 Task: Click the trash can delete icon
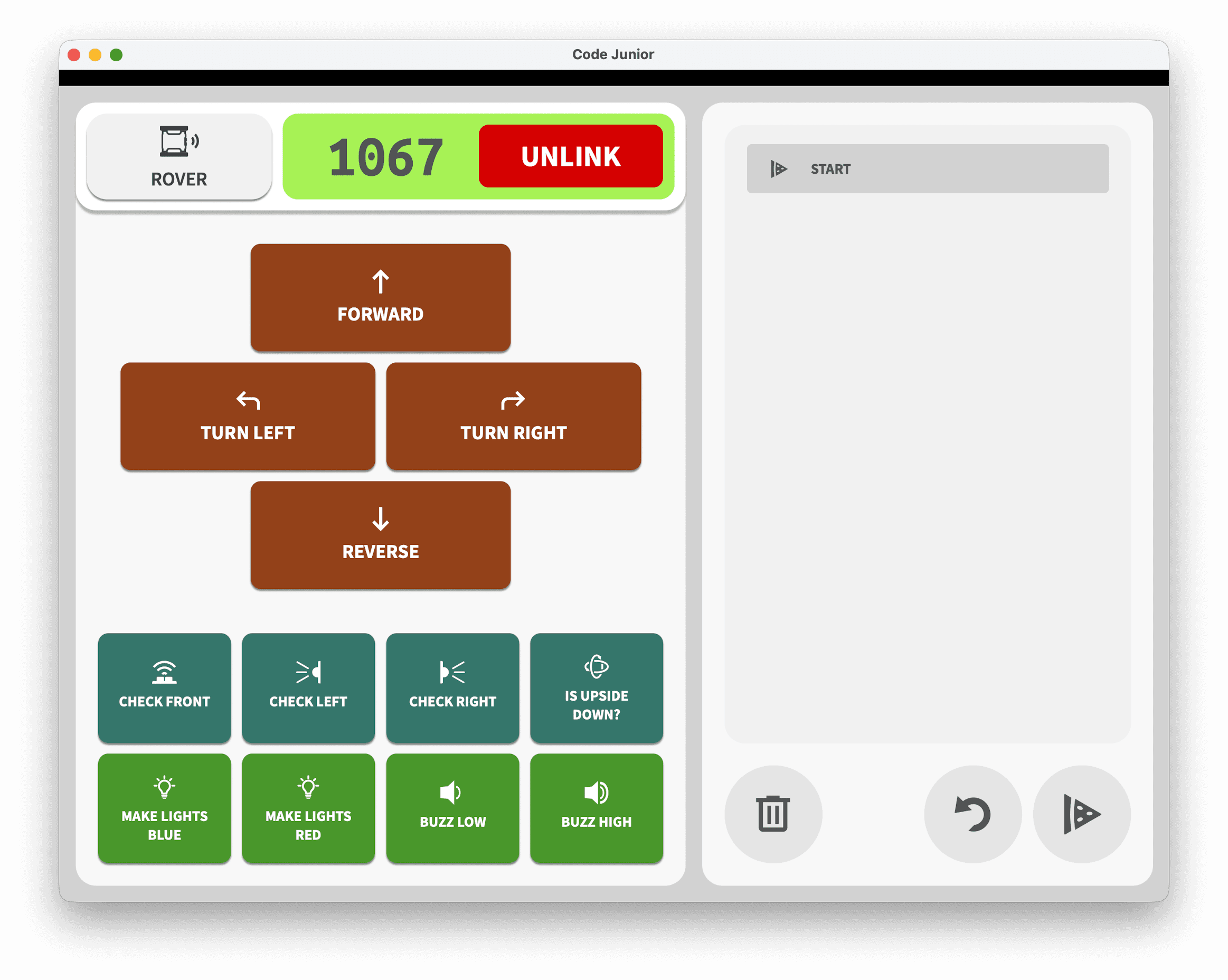click(x=772, y=814)
